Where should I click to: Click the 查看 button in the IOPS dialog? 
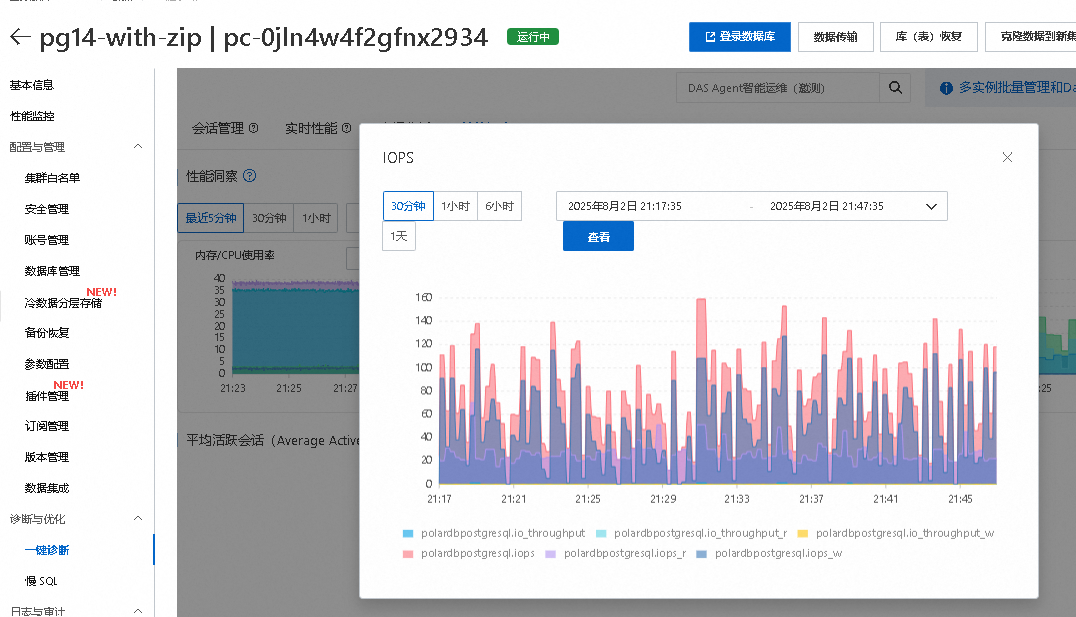598,236
